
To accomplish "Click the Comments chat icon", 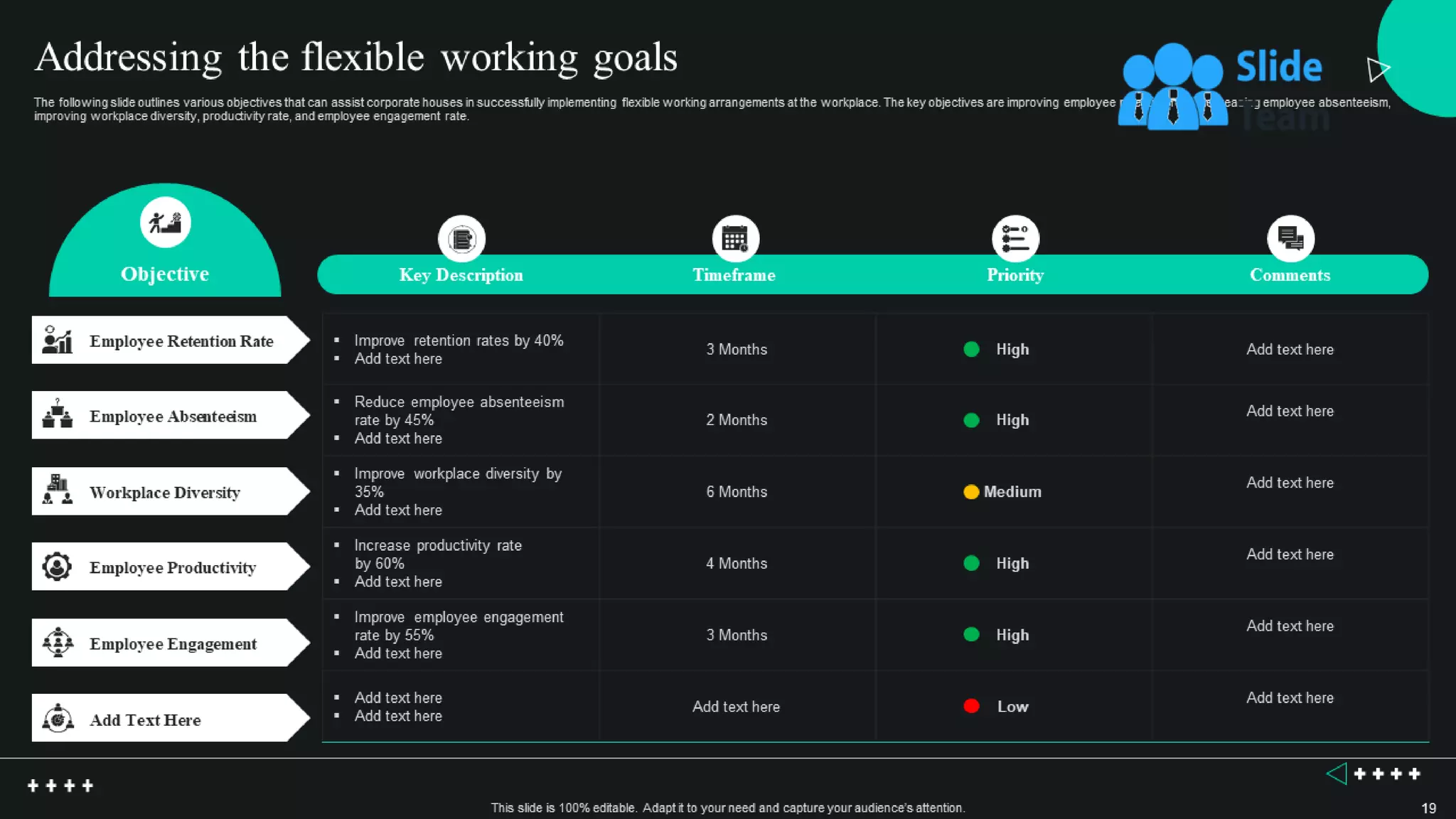I will pos(1290,239).
